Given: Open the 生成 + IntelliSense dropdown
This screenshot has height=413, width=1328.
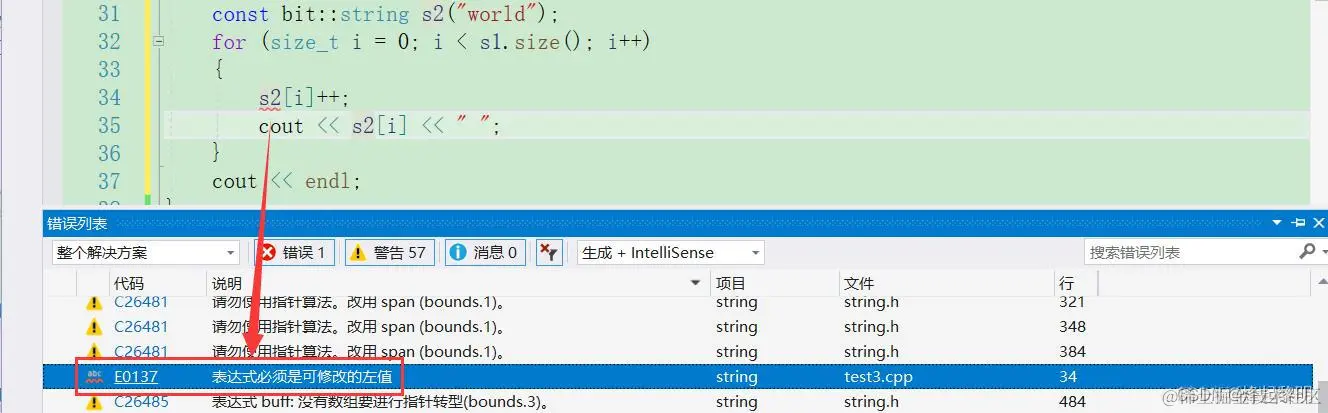Looking at the screenshot, I should tap(670, 252).
